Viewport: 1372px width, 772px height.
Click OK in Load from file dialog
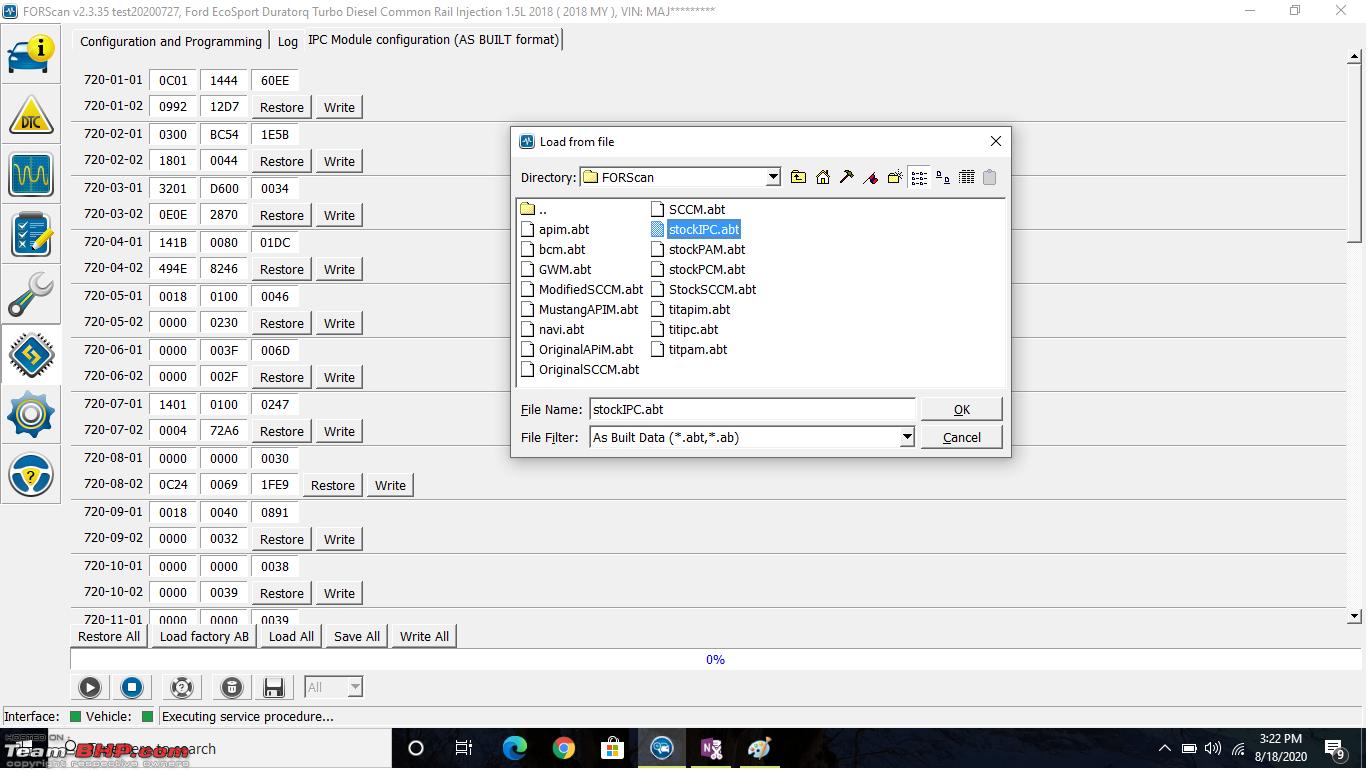[961, 409]
